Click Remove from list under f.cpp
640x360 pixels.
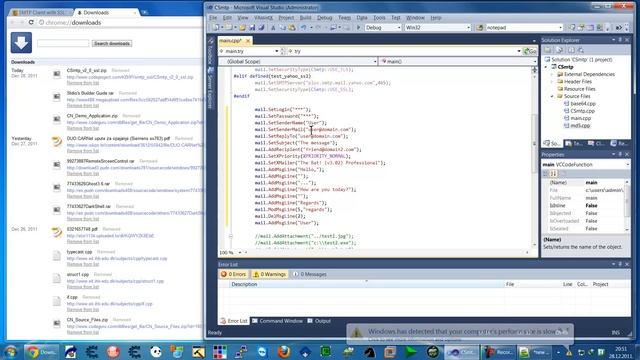tap(83, 309)
